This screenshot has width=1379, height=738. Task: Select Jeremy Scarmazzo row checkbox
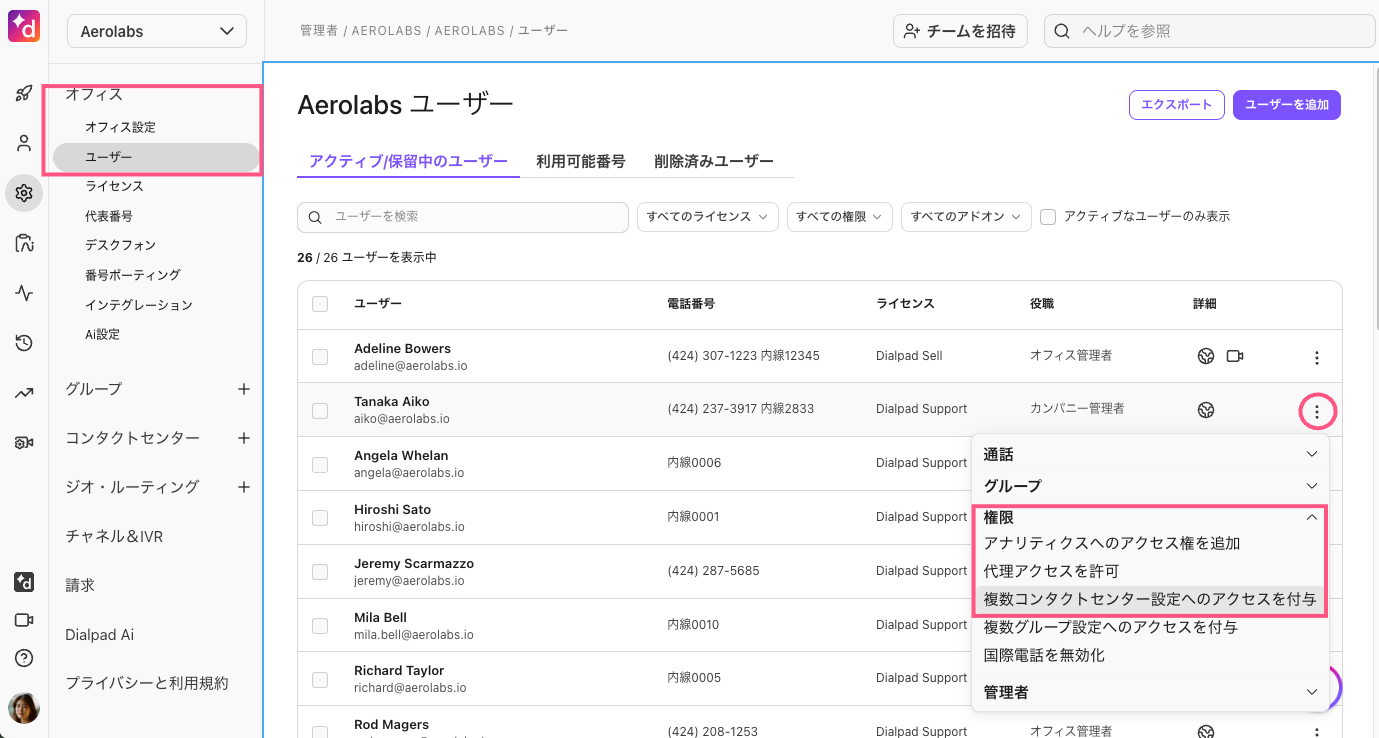320,572
